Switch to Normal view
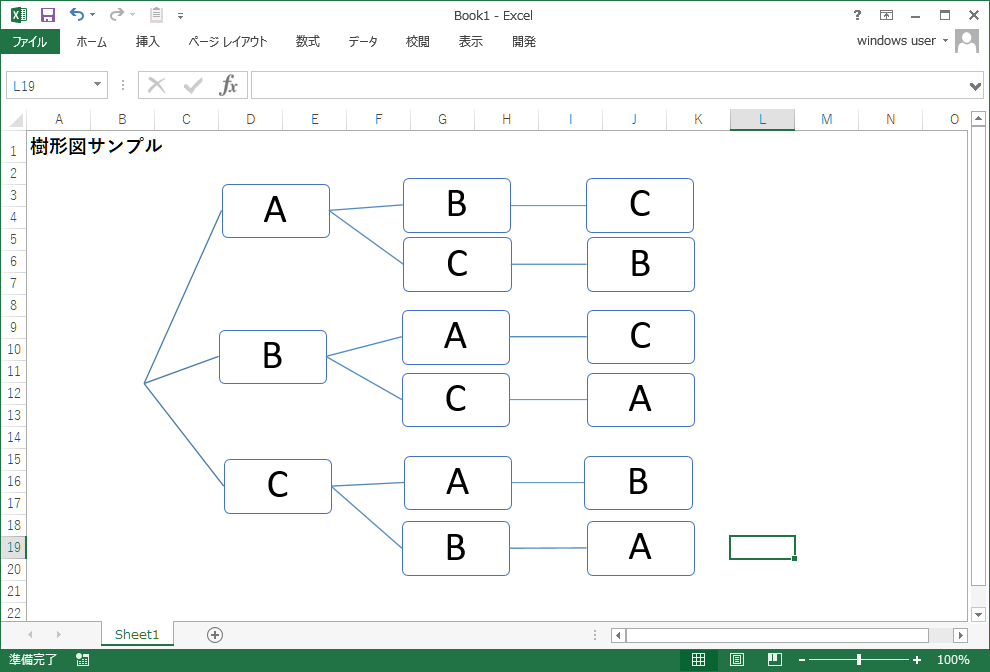This screenshot has width=990, height=672. 699,660
